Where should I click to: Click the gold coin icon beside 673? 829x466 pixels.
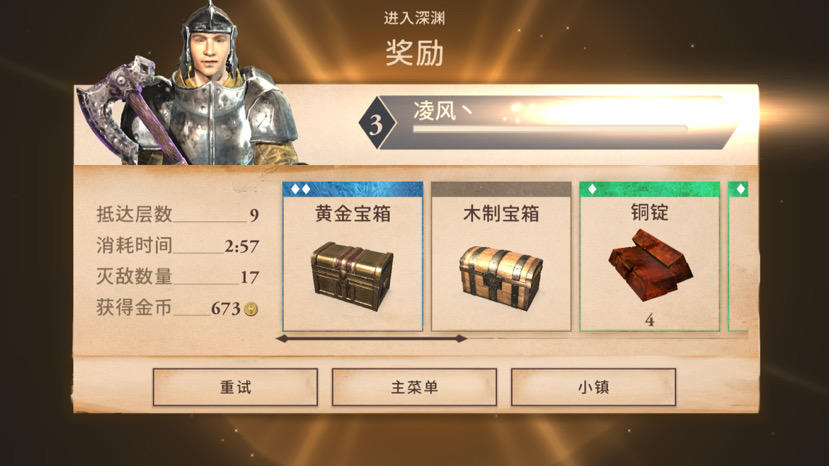point(251,309)
